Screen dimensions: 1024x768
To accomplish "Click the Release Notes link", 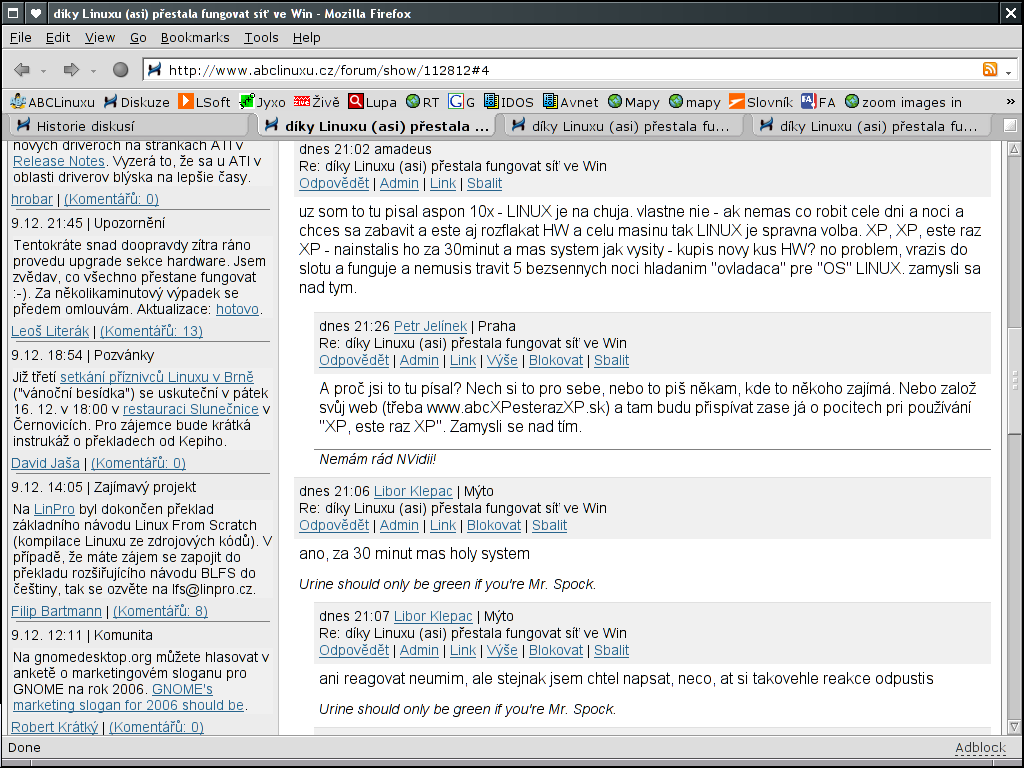I will pos(58,161).
